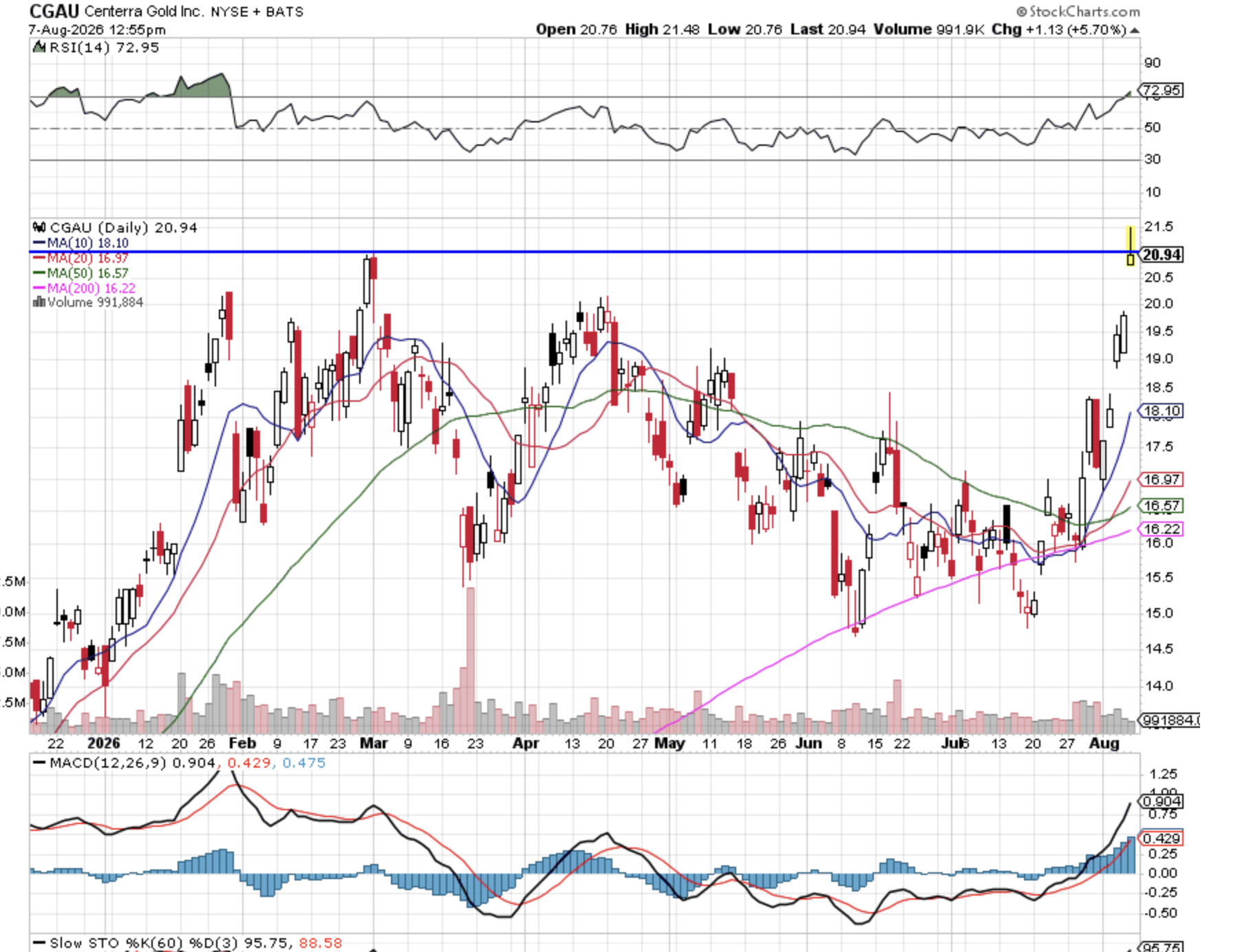1240x952 pixels.
Task: Click the 90 level on the RSI axis
Action: pos(1152,63)
